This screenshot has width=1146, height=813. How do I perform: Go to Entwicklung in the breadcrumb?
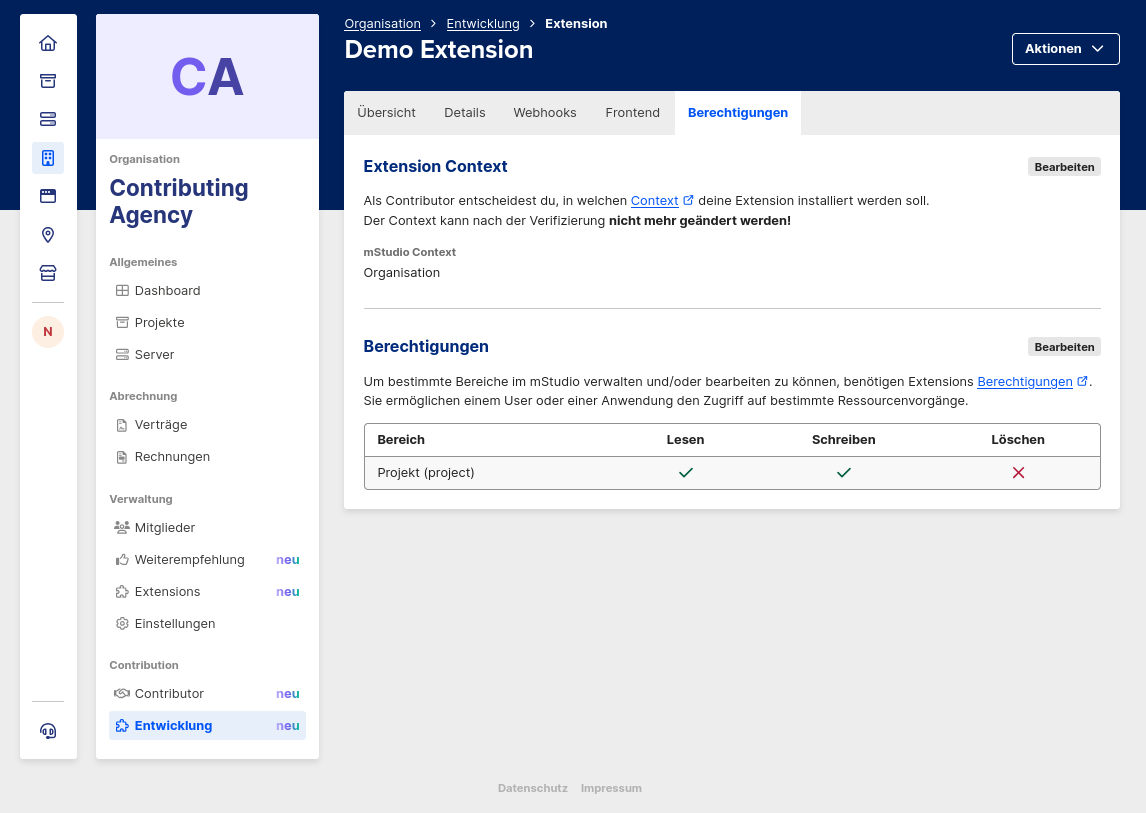[483, 24]
